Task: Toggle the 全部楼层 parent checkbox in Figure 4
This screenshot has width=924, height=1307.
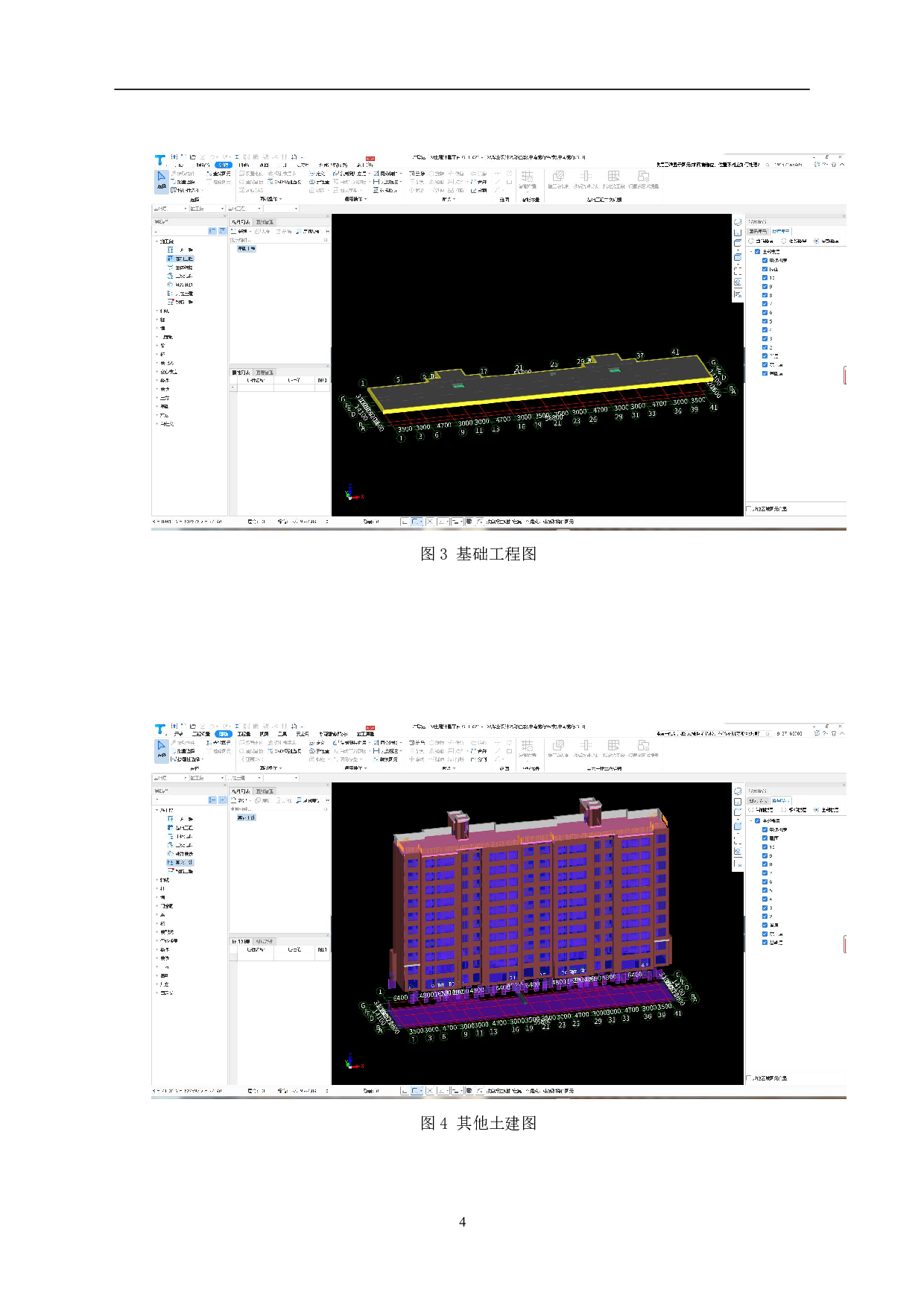Action: click(x=758, y=820)
